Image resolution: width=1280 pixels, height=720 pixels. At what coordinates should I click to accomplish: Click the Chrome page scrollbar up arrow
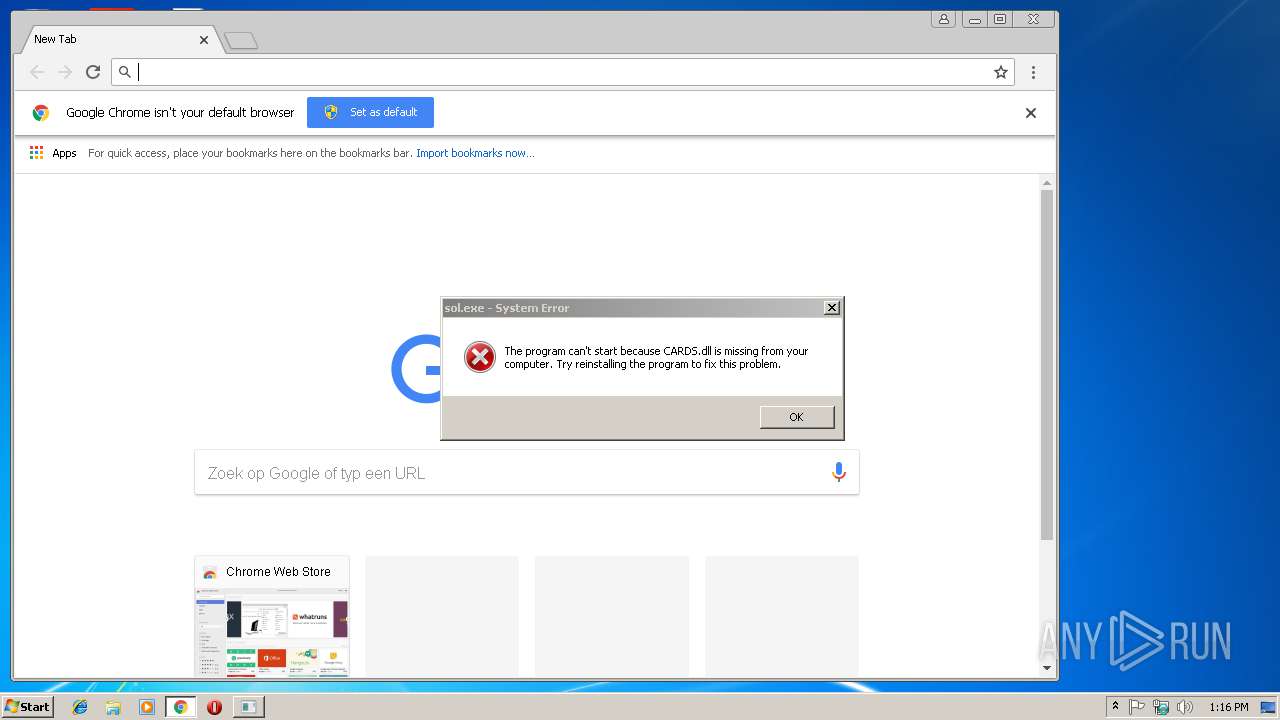tap(1047, 183)
